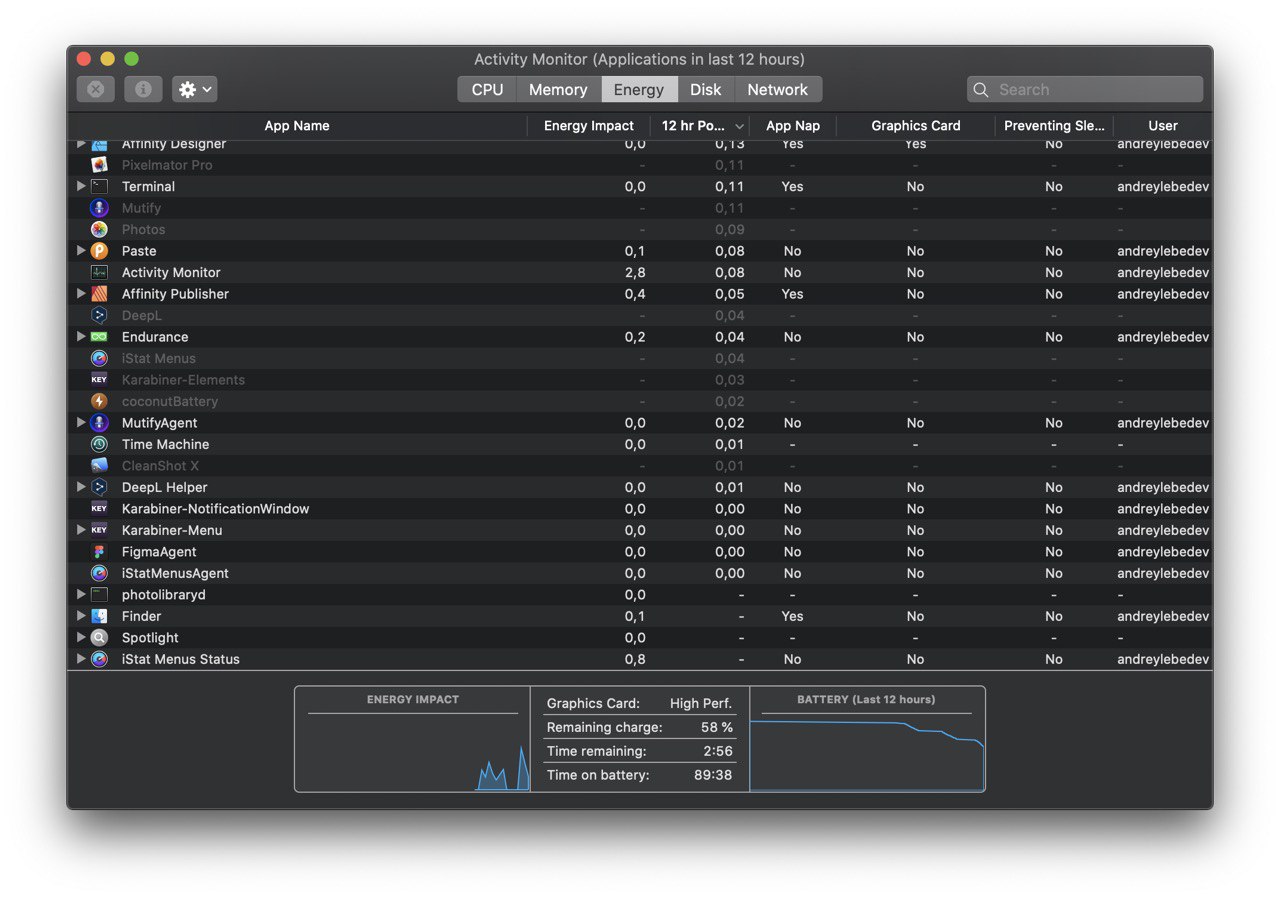Sort by Graphics Card column header
The image size is (1280, 898).
click(916, 126)
